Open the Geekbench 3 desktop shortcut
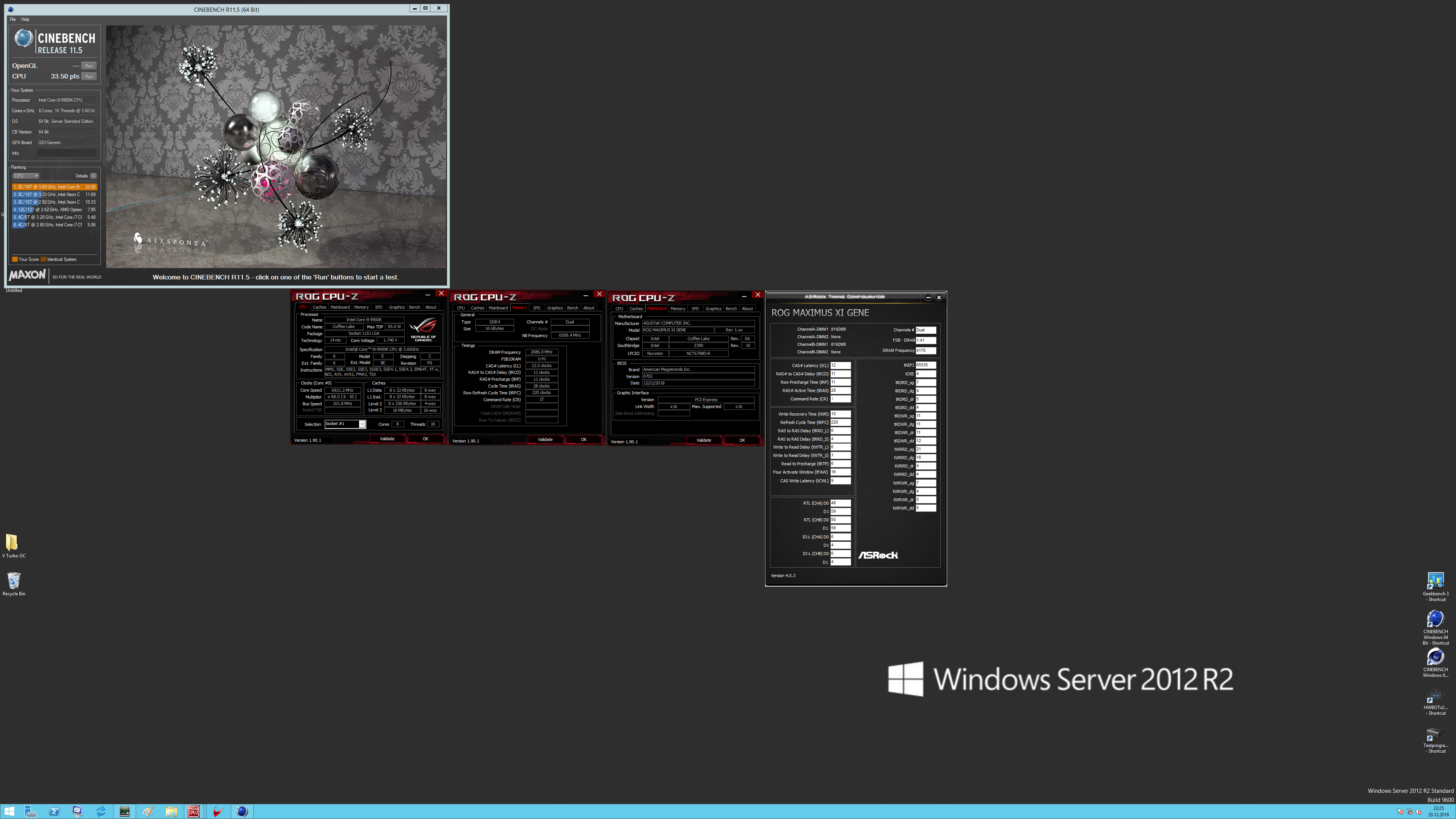The height and width of the screenshot is (819, 1456). (x=1435, y=587)
